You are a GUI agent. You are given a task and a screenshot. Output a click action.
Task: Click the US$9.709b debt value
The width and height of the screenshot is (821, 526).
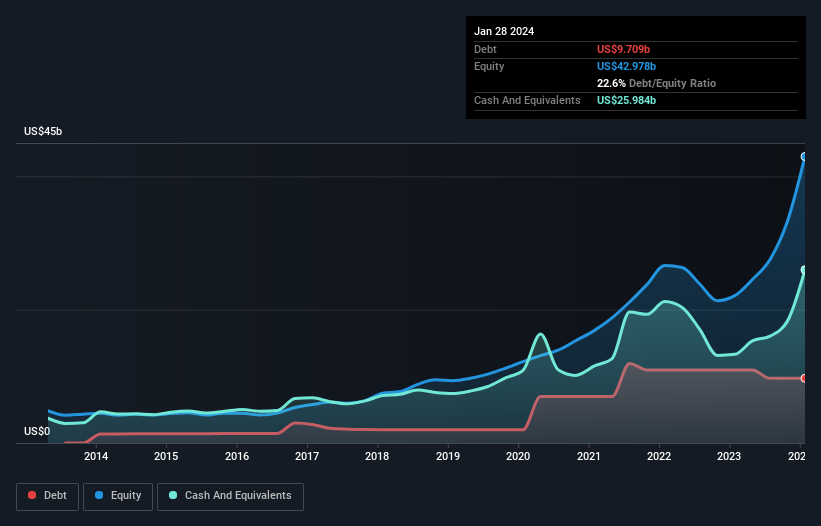pyautogui.click(x=623, y=49)
